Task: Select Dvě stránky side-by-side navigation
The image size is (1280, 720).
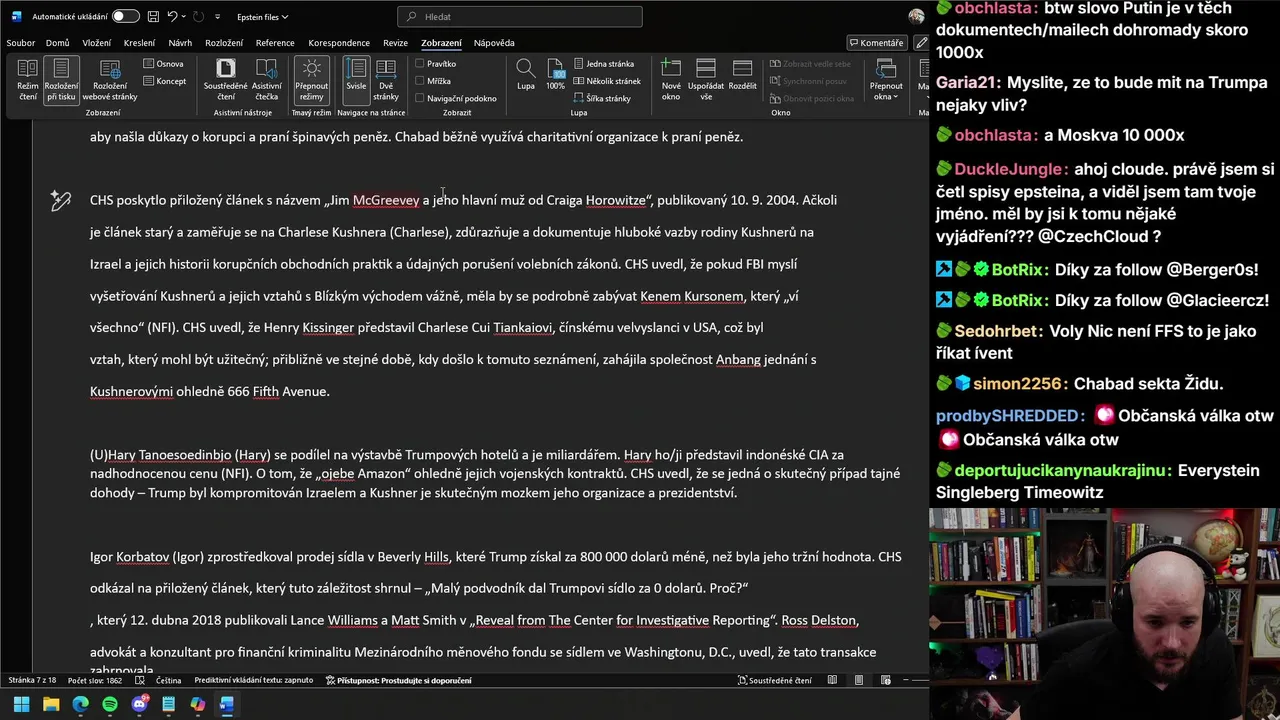Action: click(386, 79)
